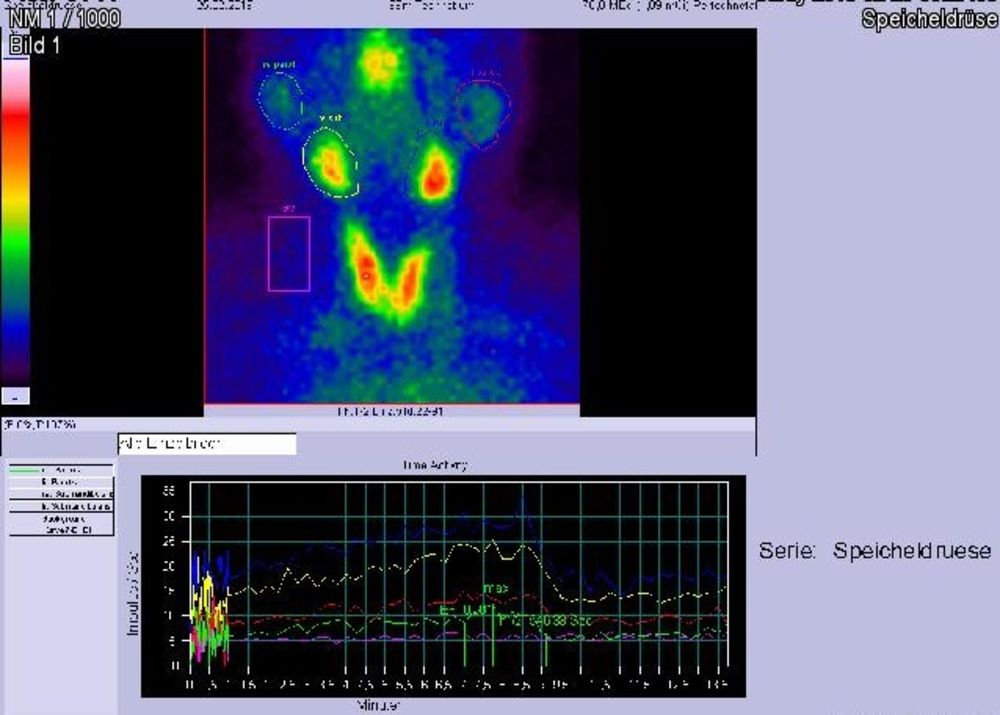Click the 'Speicheldrüse' title in the header
1000x715 pixels.
(929, 19)
